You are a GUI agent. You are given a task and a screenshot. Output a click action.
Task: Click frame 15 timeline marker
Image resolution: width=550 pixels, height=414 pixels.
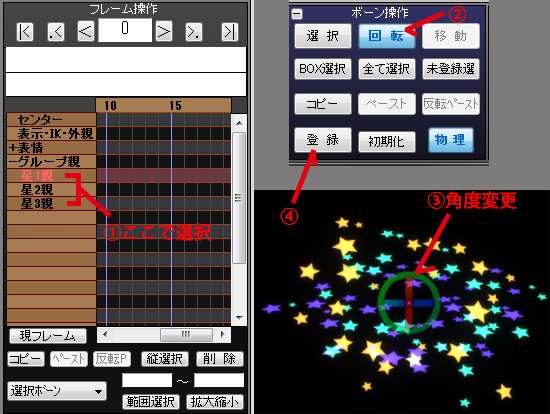pos(175,106)
